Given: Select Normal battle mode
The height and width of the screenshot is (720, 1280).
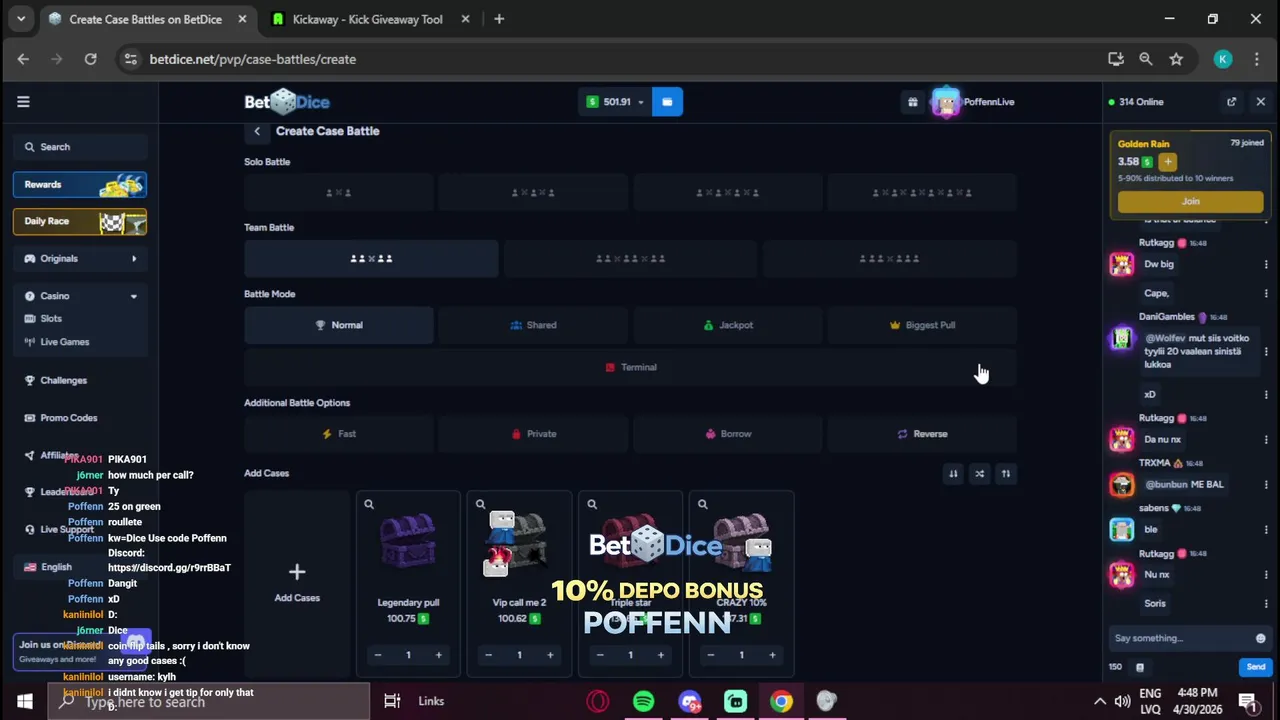Looking at the screenshot, I should 339,325.
